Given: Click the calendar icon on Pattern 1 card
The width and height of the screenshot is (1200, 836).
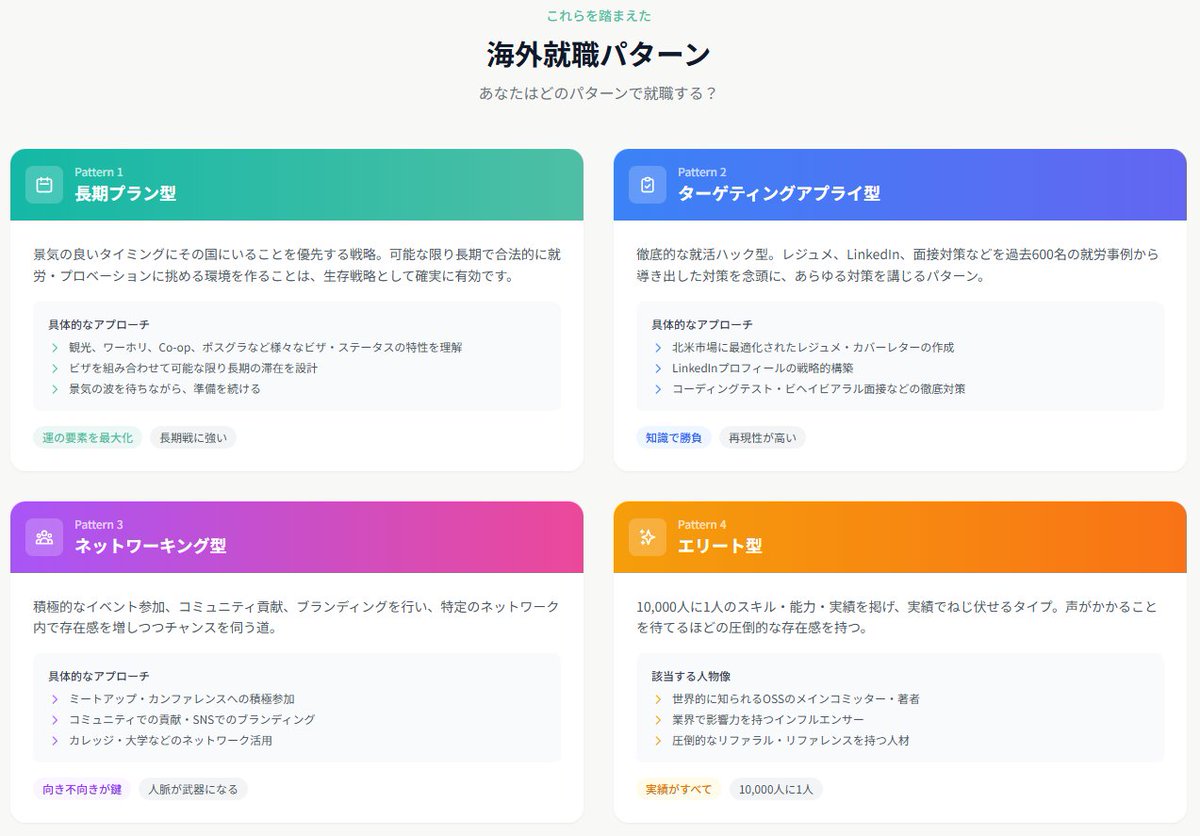Looking at the screenshot, I should point(44,185).
